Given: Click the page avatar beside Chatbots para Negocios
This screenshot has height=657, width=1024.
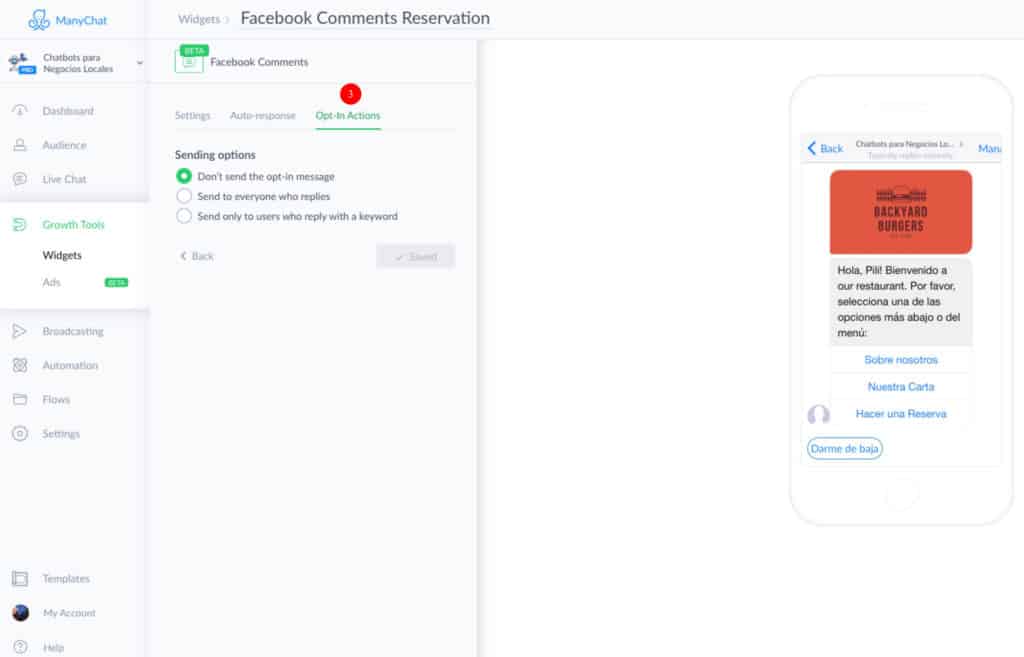Looking at the screenshot, I should 22,63.
